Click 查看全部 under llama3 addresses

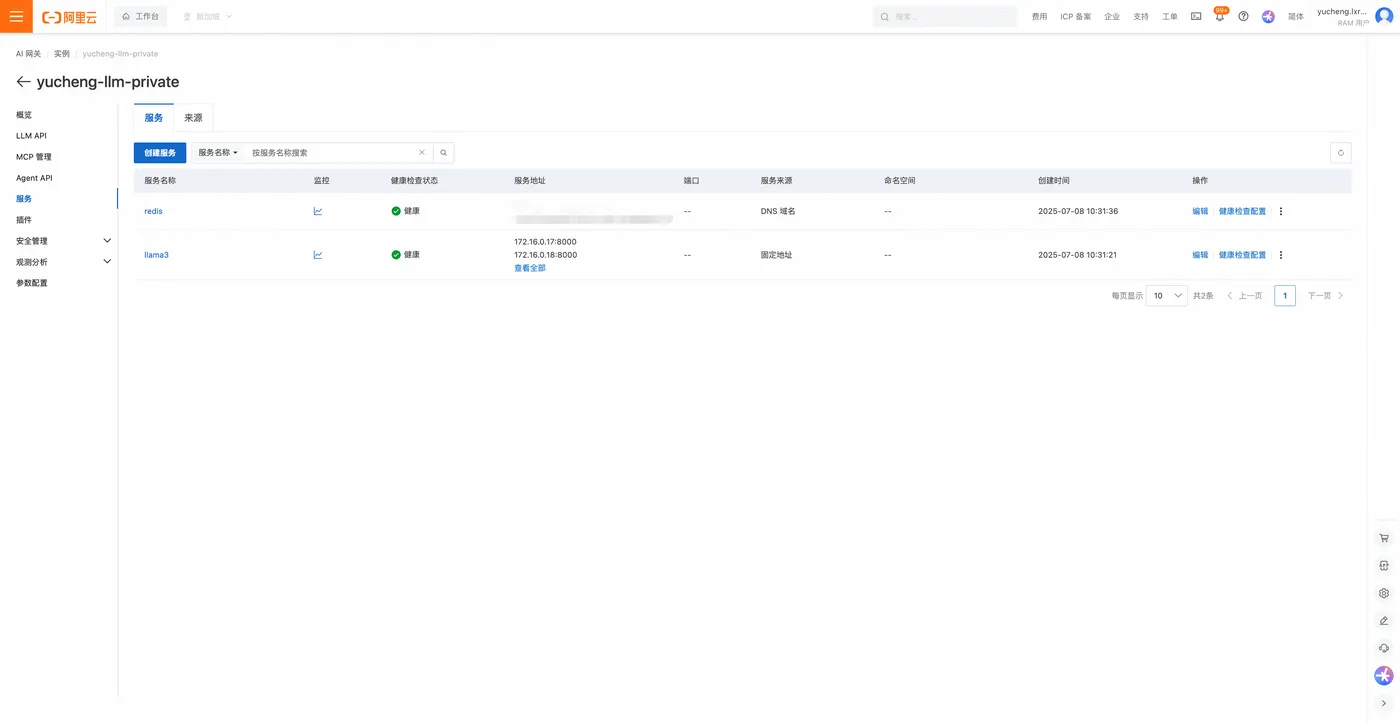[x=530, y=268]
